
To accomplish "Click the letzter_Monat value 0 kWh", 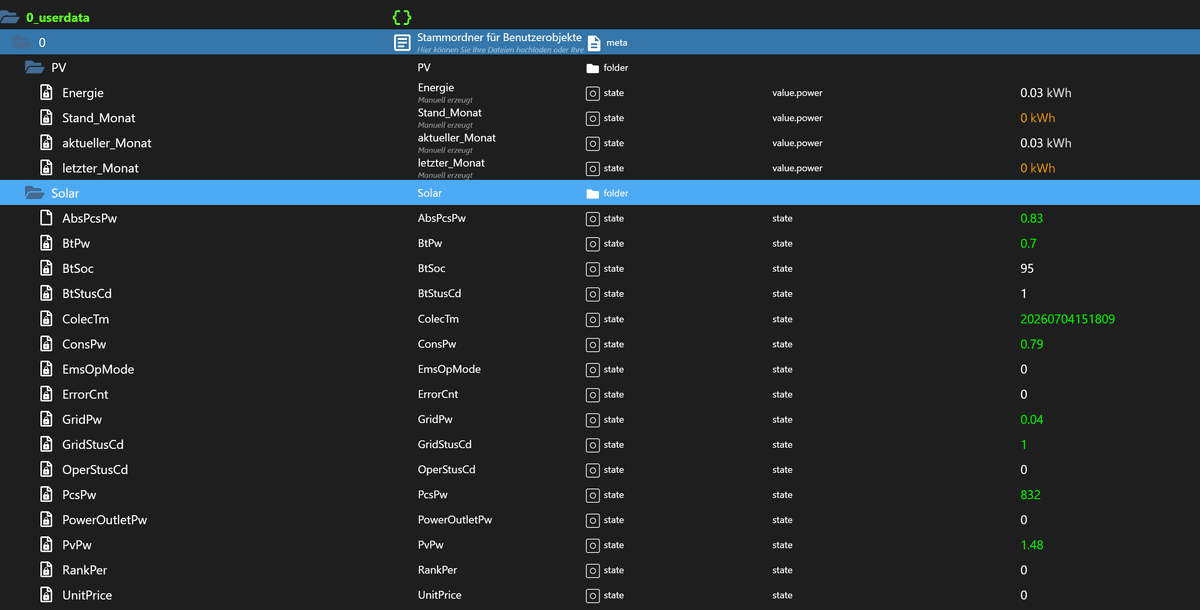I will click(x=1038, y=168).
